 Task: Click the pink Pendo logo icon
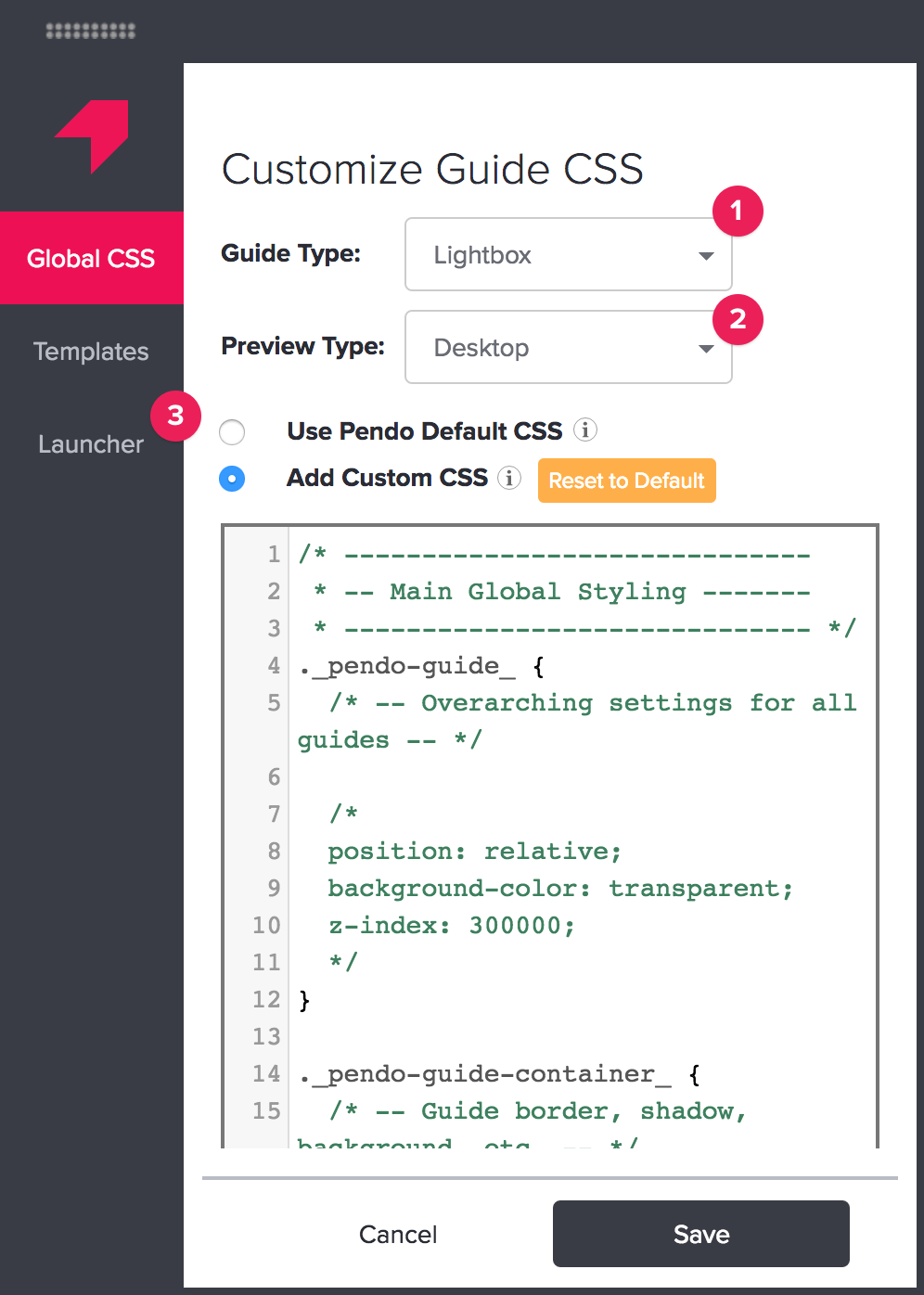pos(93,135)
